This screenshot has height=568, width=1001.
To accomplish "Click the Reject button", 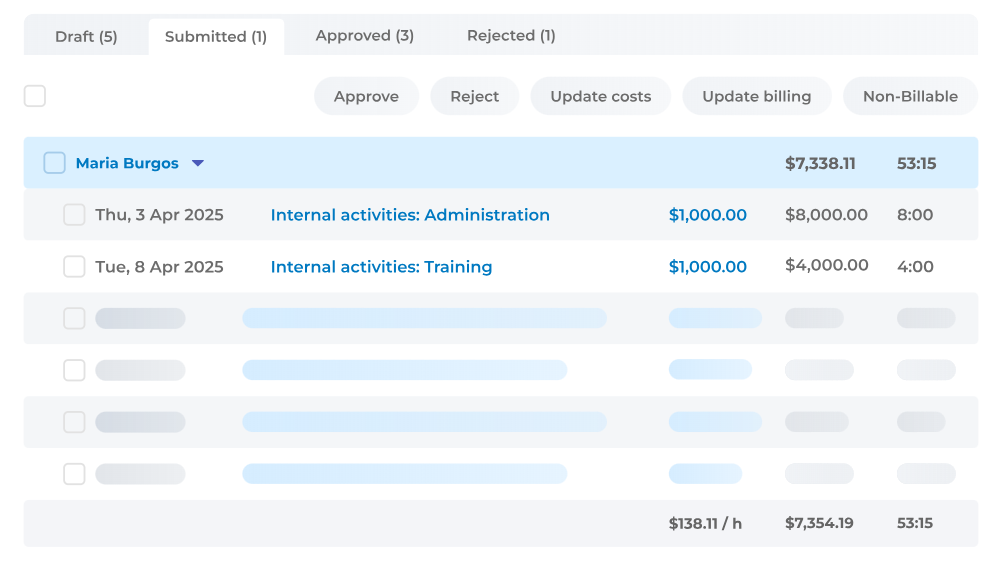I will click(474, 96).
